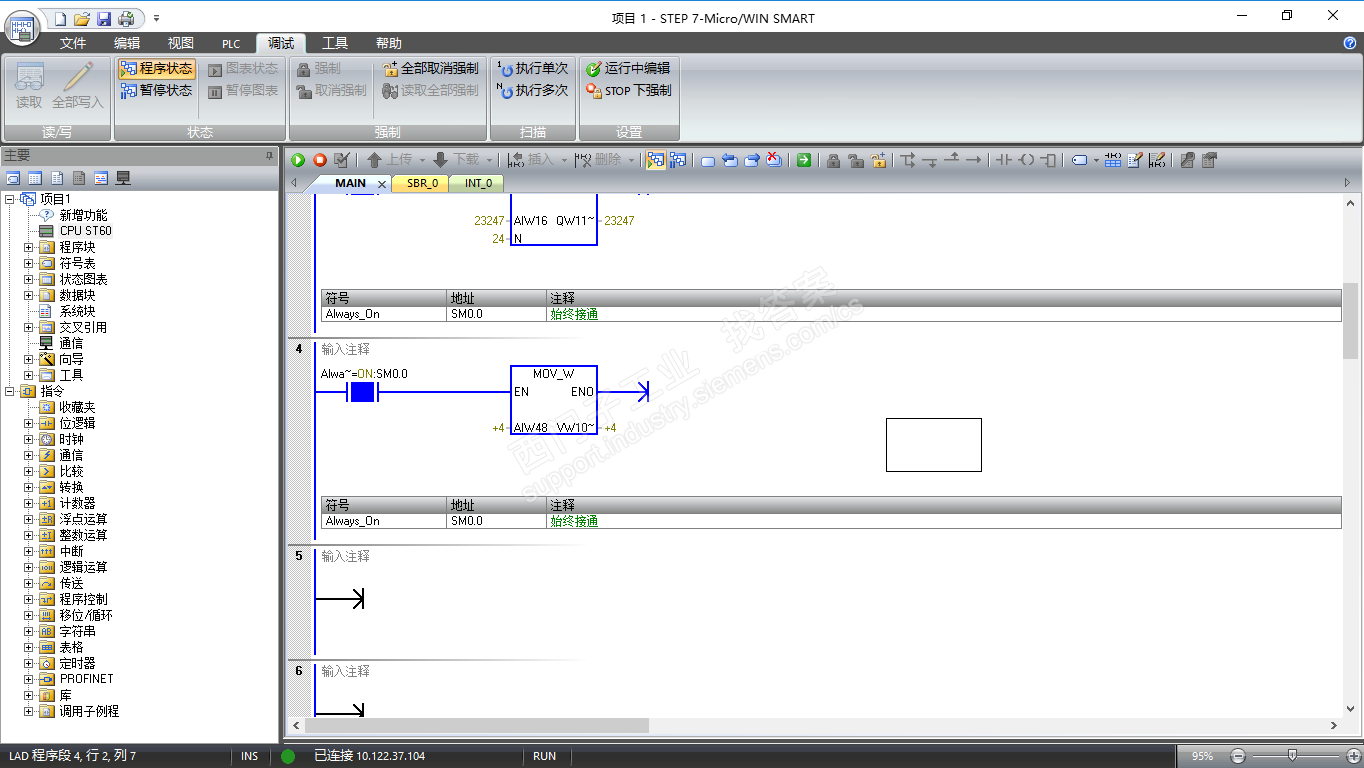Open the PLC ribbon tab

point(232,43)
